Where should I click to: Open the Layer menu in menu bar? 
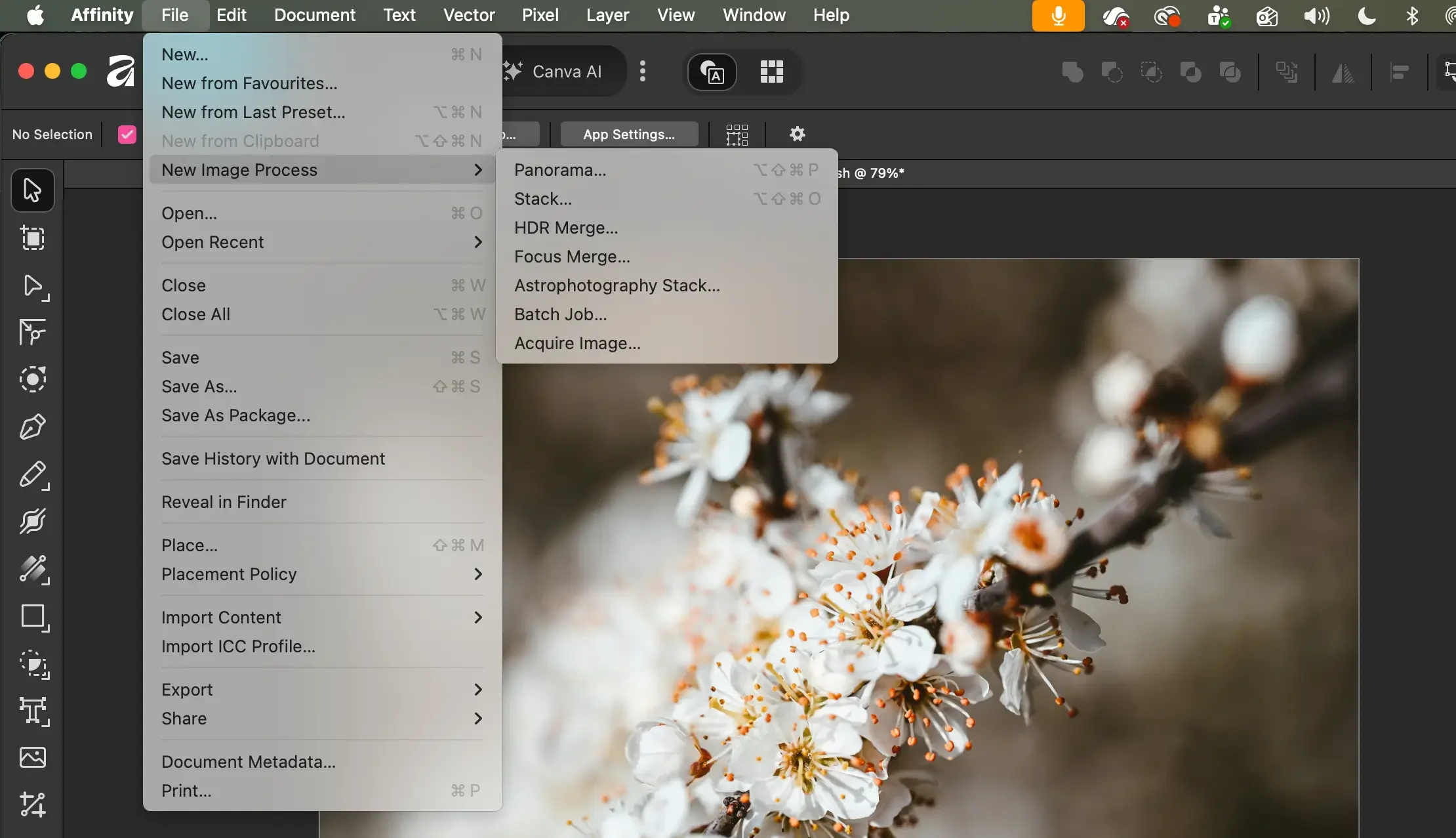(x=607, y=15)
